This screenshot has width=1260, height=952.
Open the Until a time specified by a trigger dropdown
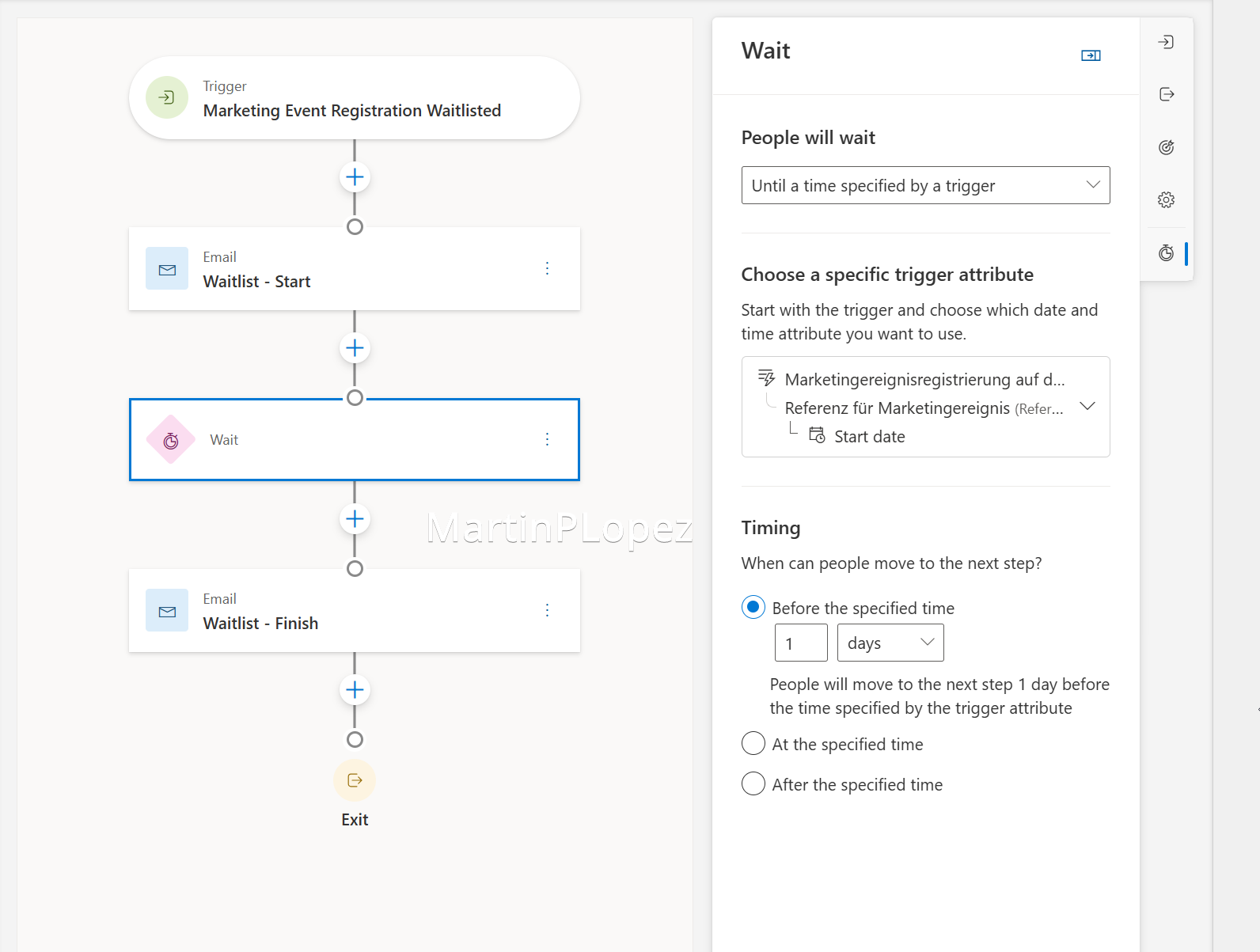coord(925,185)
